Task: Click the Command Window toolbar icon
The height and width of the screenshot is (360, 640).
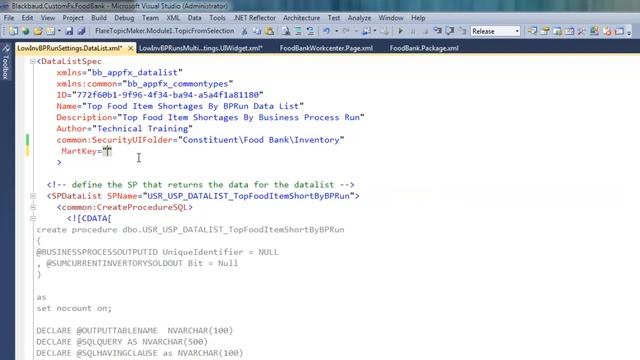Action: 607,31
